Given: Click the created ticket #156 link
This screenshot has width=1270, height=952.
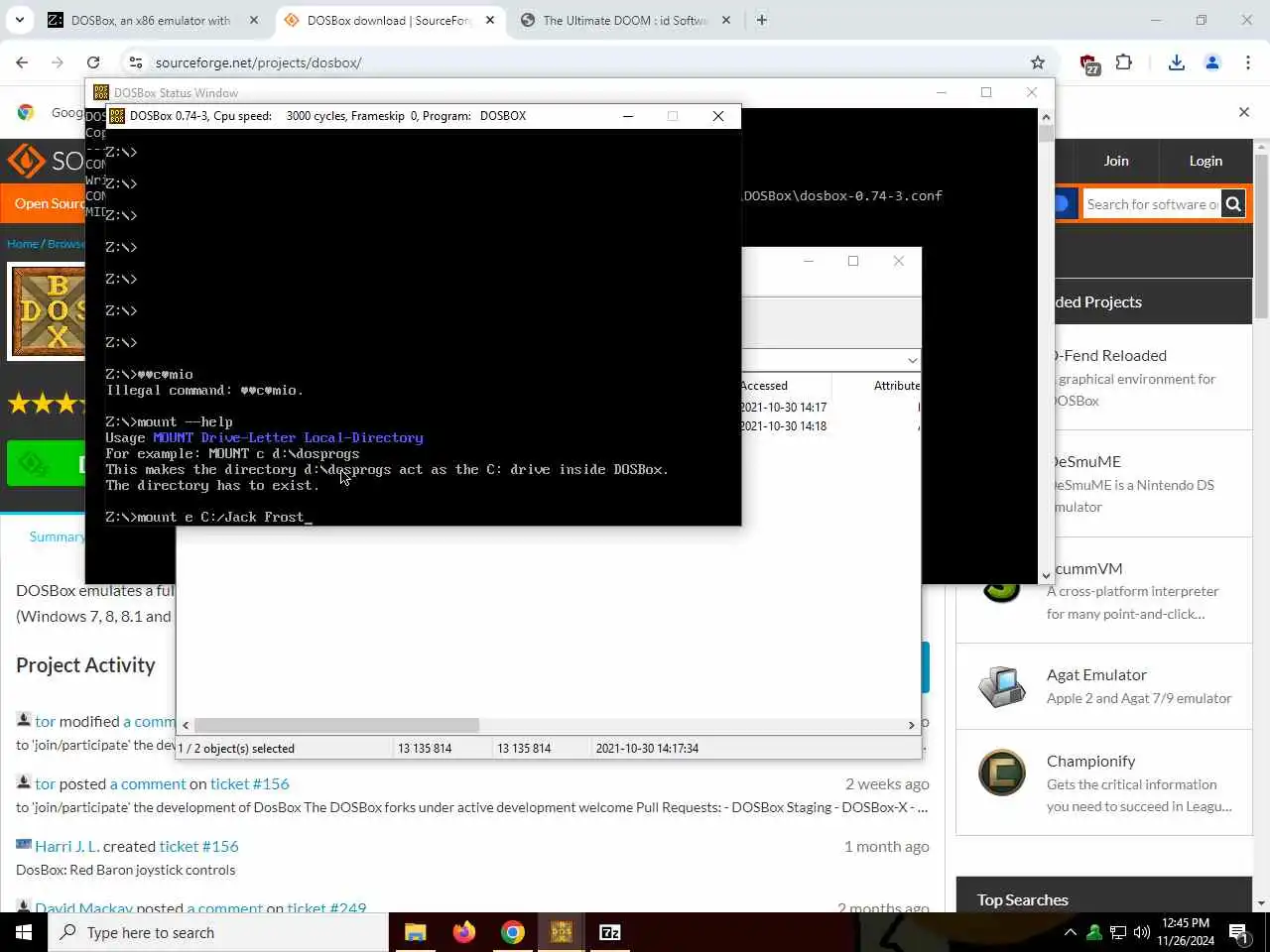Looking at the screenshot, I should [198, 846].
